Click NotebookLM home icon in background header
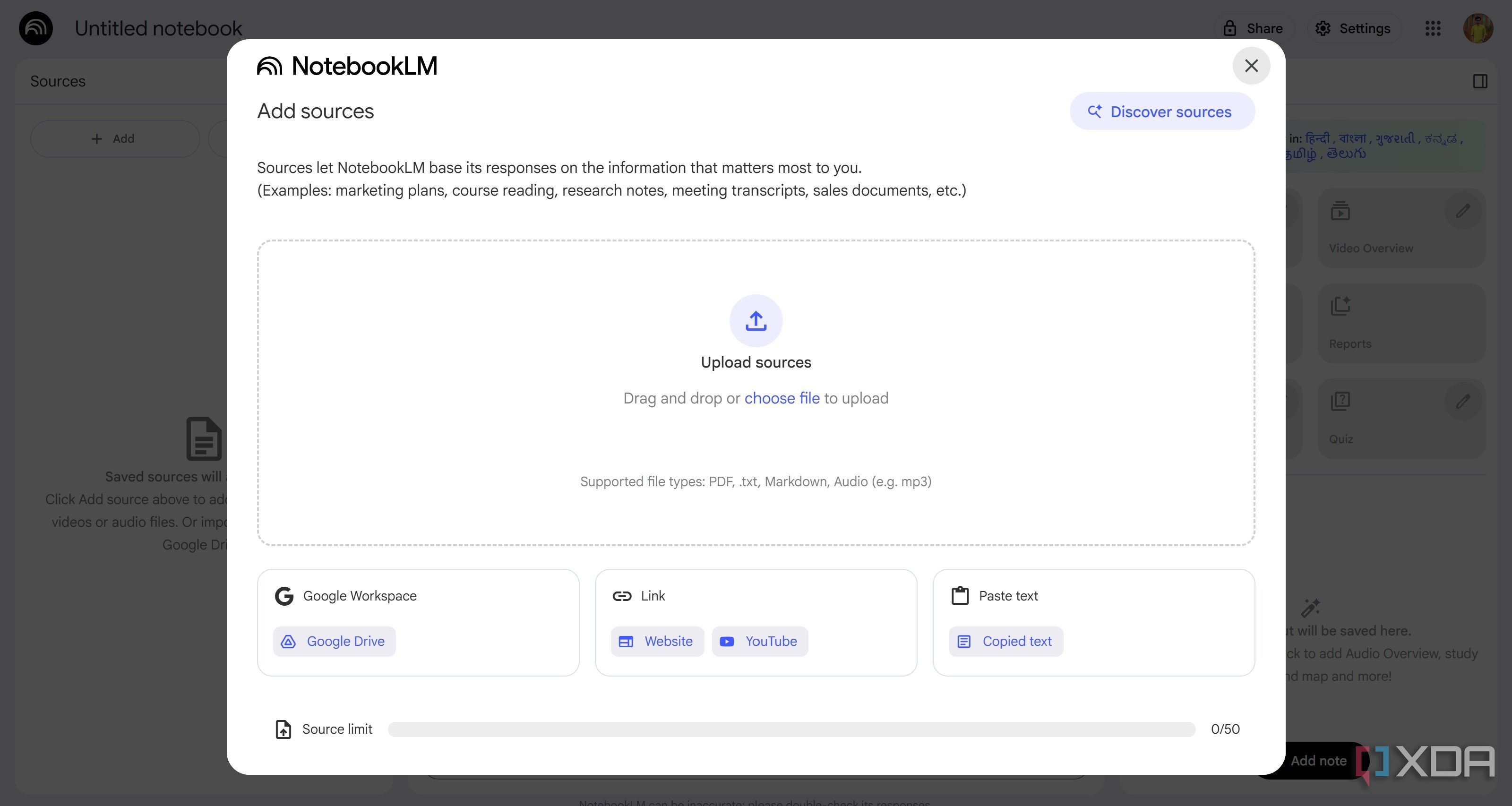The height and width of the screenshot is (806, 1512). pos(36,28)
